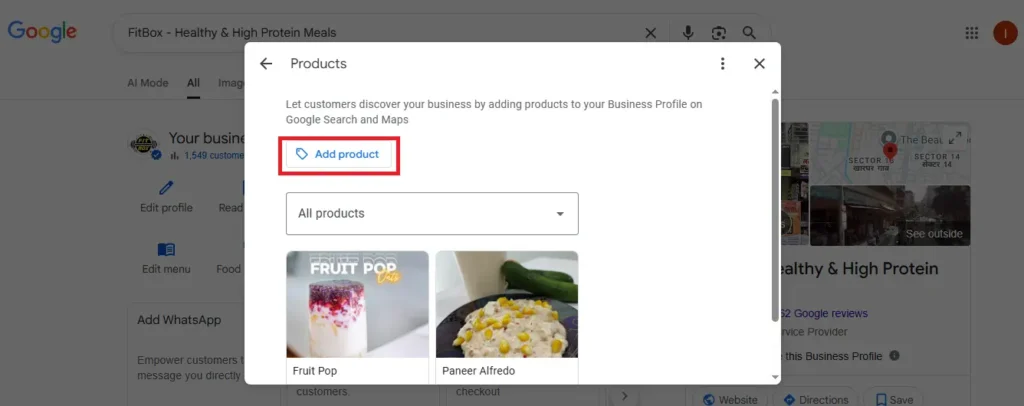This screenshot has height=406, width=1024.
Task: Close the Products dialog with X
Action: (759, 63)
